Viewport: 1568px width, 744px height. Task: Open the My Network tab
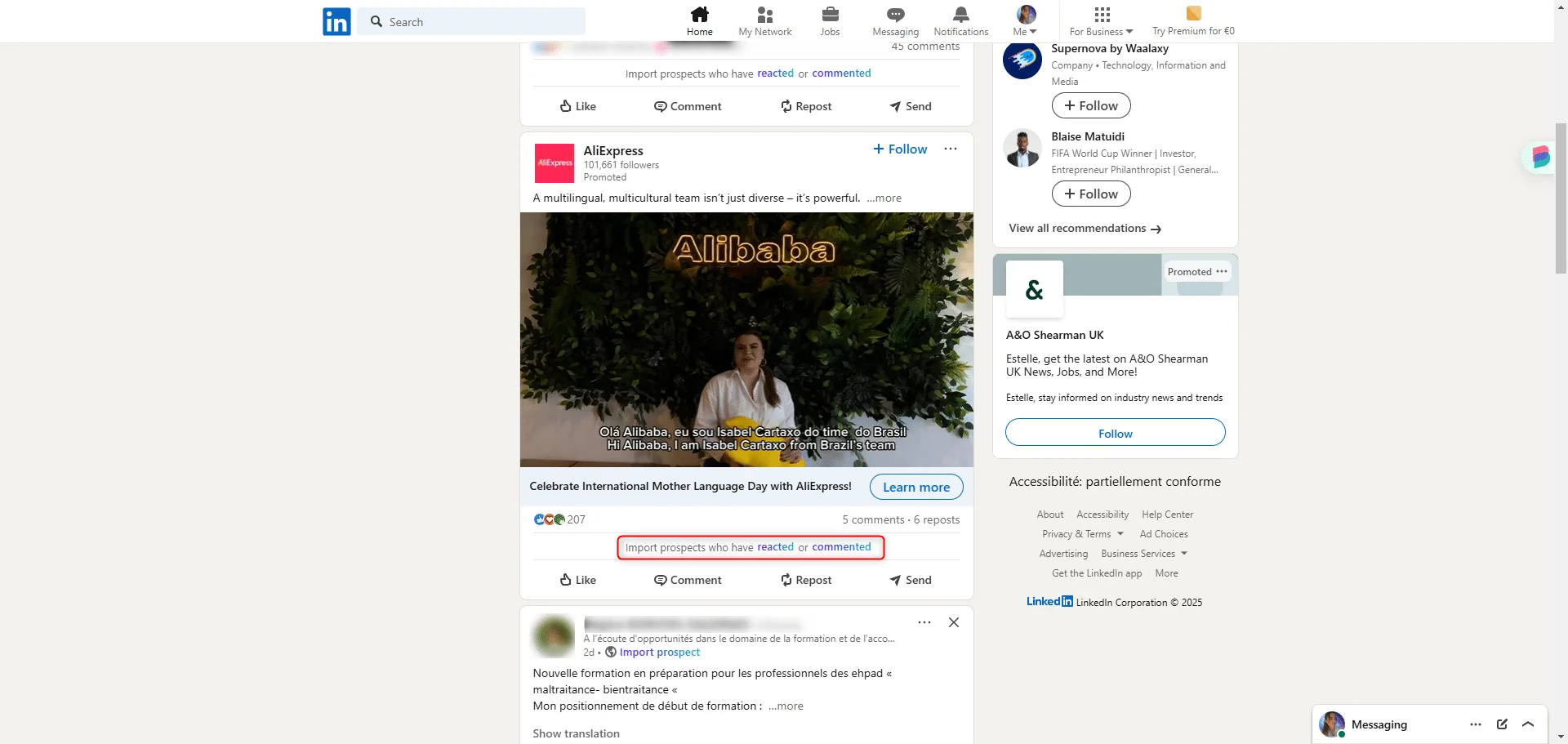coord(764,21)
